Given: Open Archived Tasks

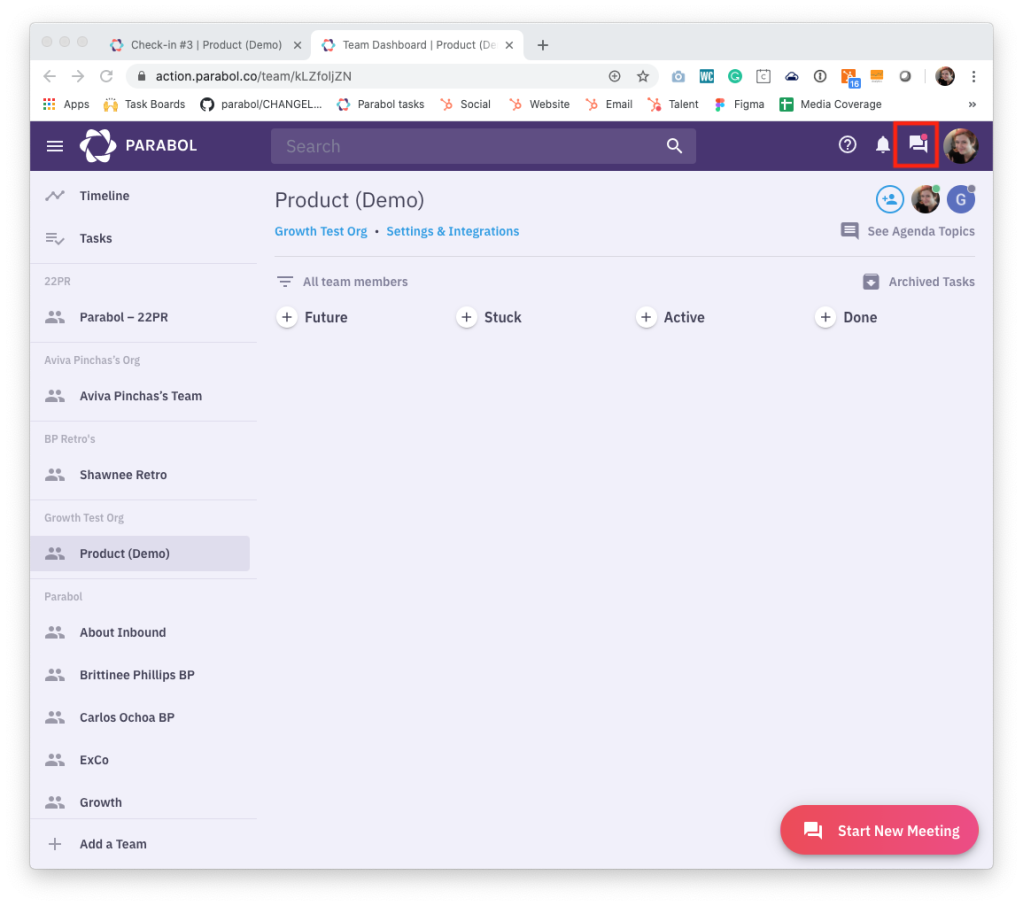Looking at the screenshot, I should tap(919, 282).
